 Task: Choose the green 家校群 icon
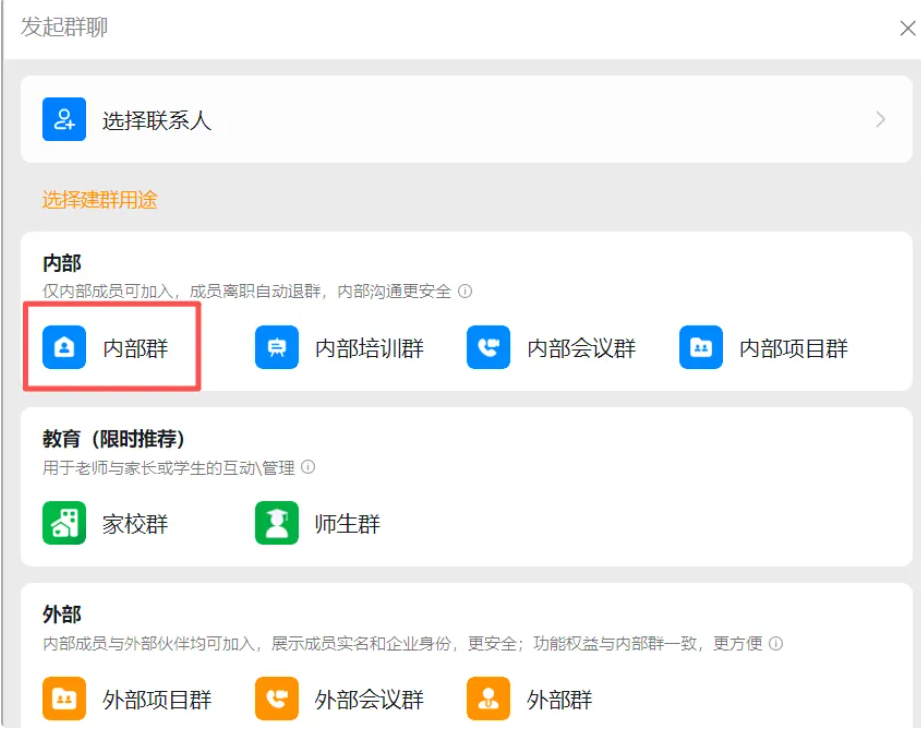click(x=64, y=524)
